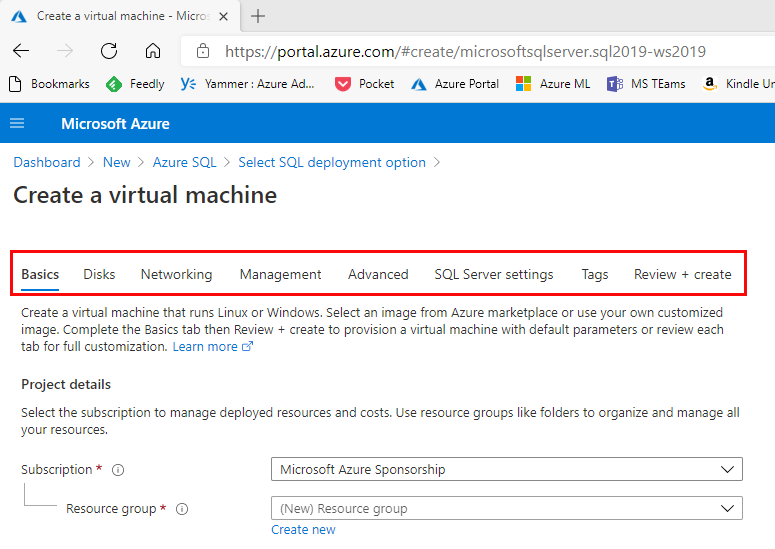
Task: Open the Feedly bookmark
Action: [x=135, y=84]
